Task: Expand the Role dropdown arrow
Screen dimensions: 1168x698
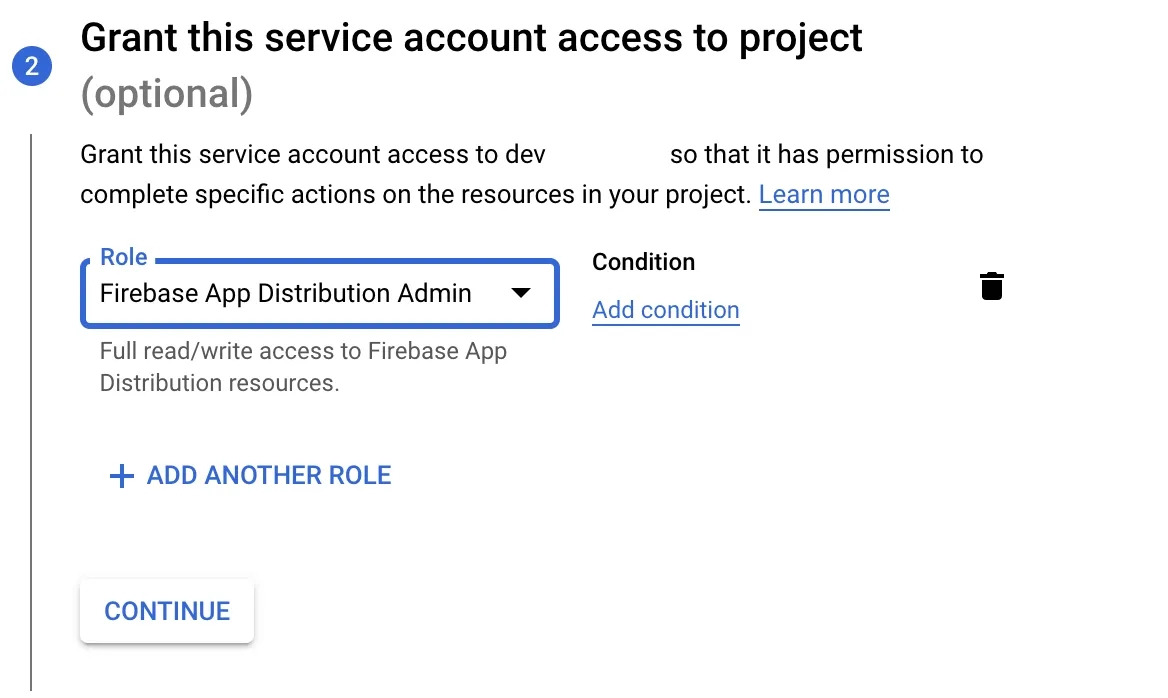Action: click(x=520, y=293)
